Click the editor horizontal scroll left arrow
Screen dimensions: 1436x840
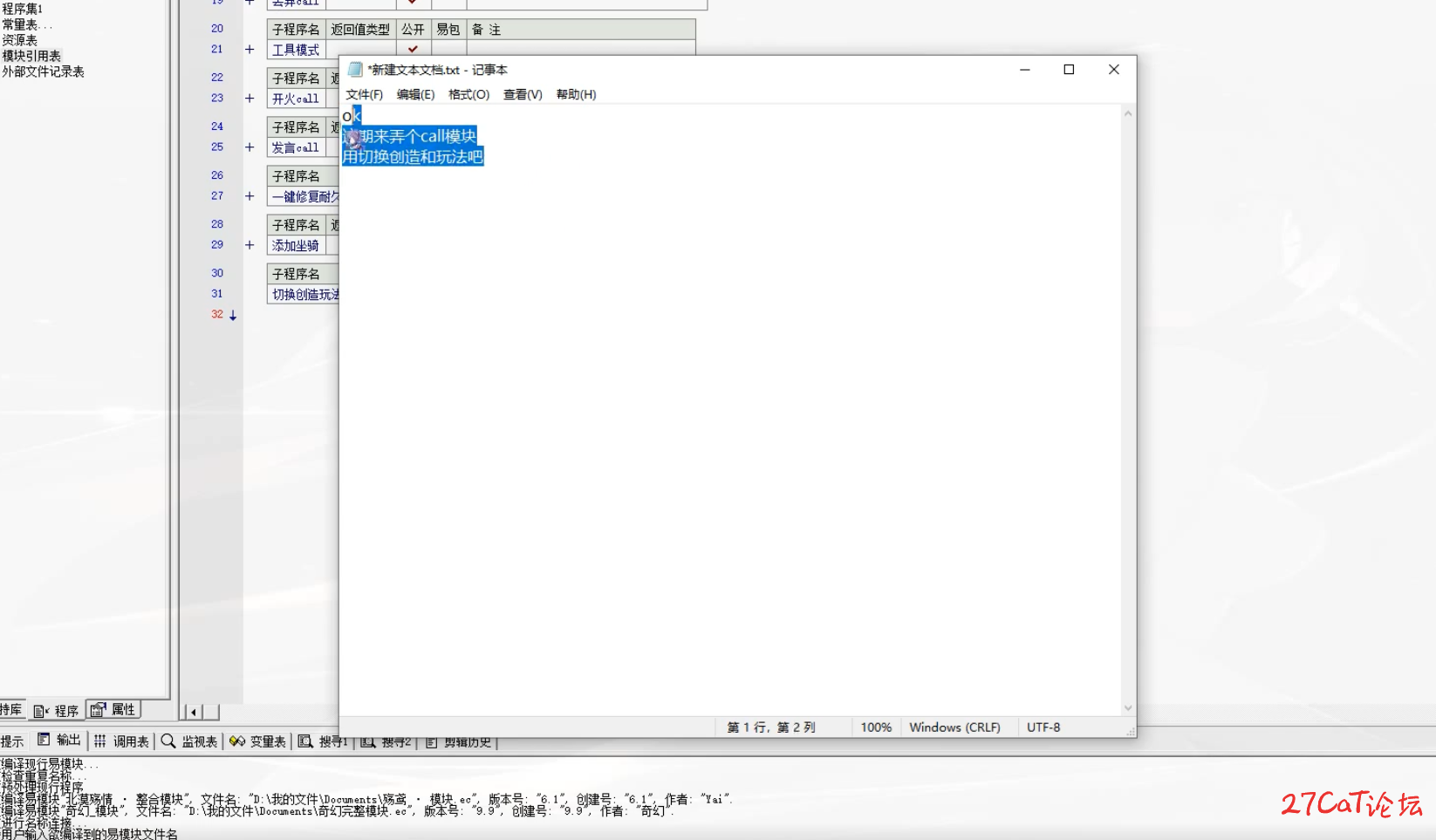click(194, 712)
